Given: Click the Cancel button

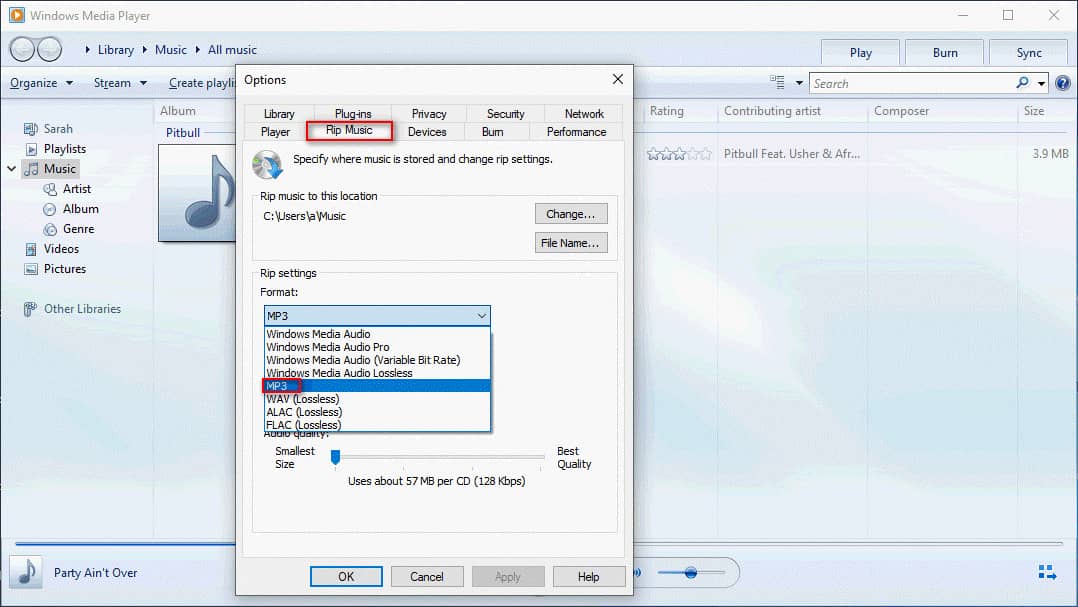Looking at the screenshot, I should point(427,576).
